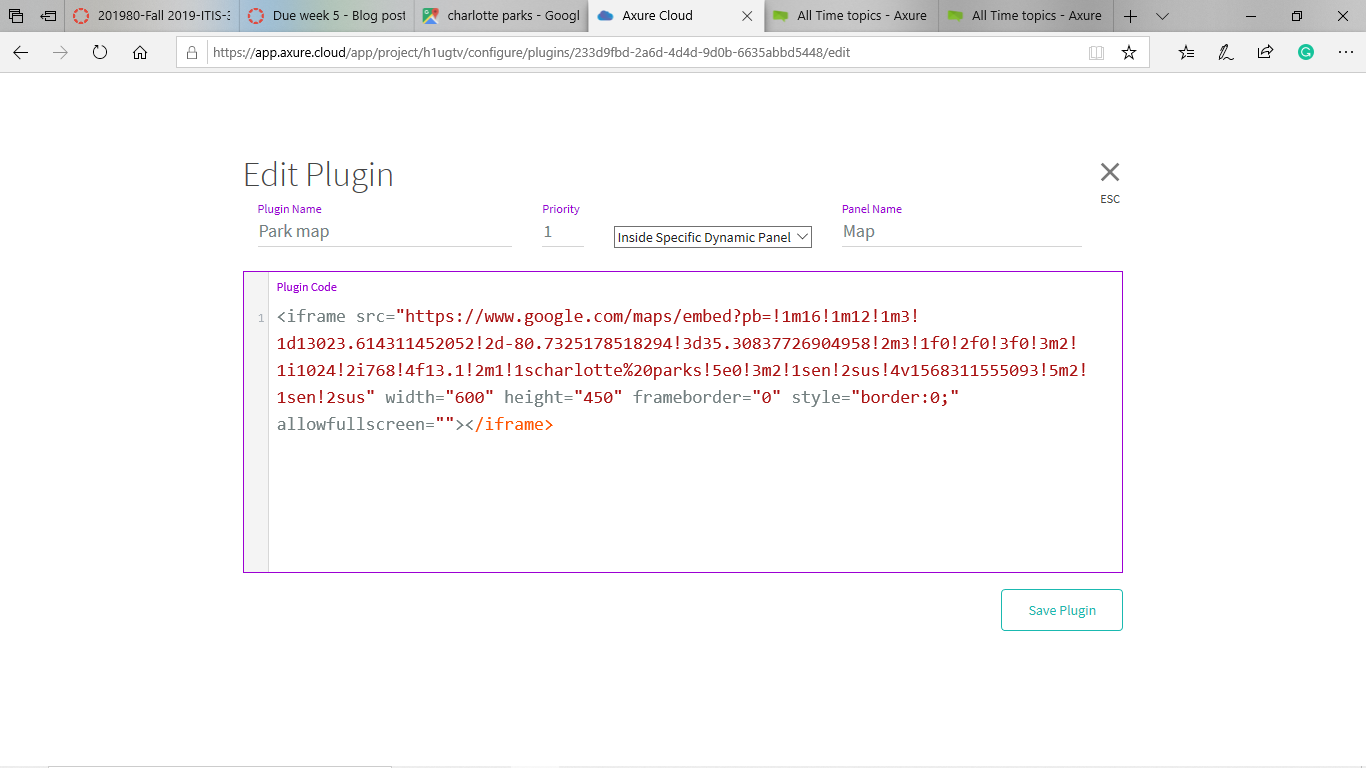
Task: Go to the browser Home page
Action: pos(140,53)
